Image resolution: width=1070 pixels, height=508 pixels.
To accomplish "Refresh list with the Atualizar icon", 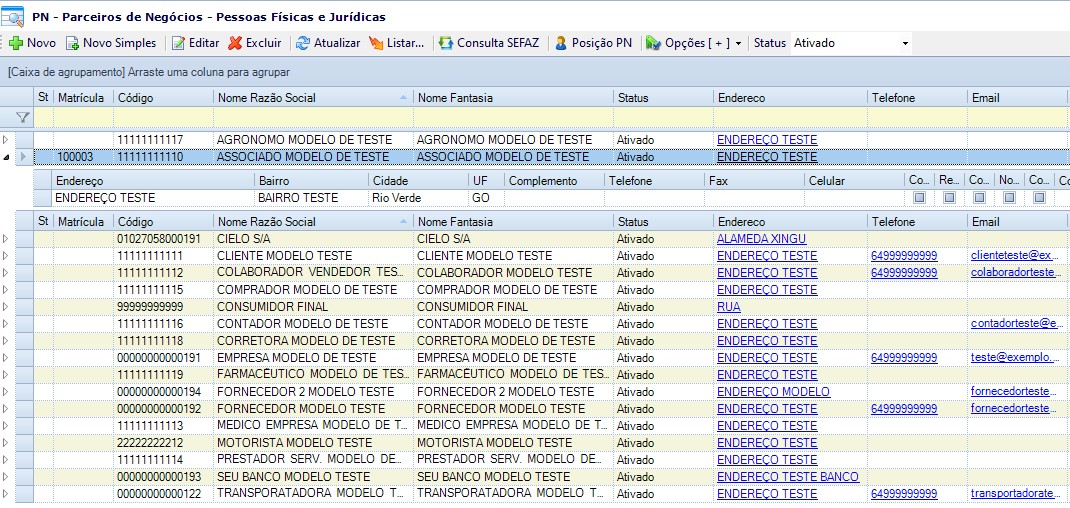I will (302, 43).
